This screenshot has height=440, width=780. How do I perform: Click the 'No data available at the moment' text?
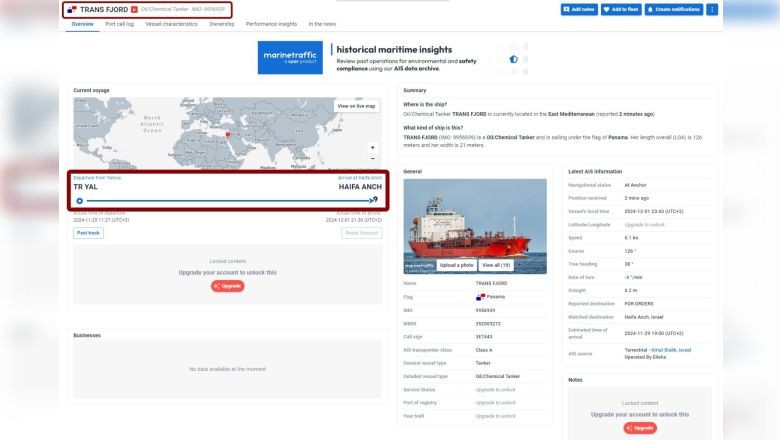point(227,369)
